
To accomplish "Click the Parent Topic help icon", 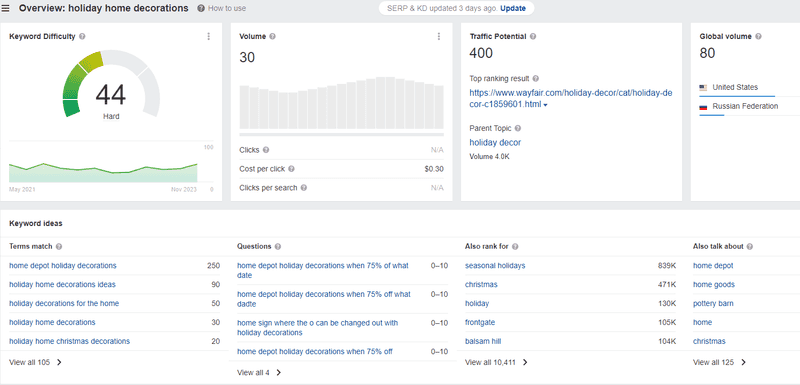I will coord(518,128).
